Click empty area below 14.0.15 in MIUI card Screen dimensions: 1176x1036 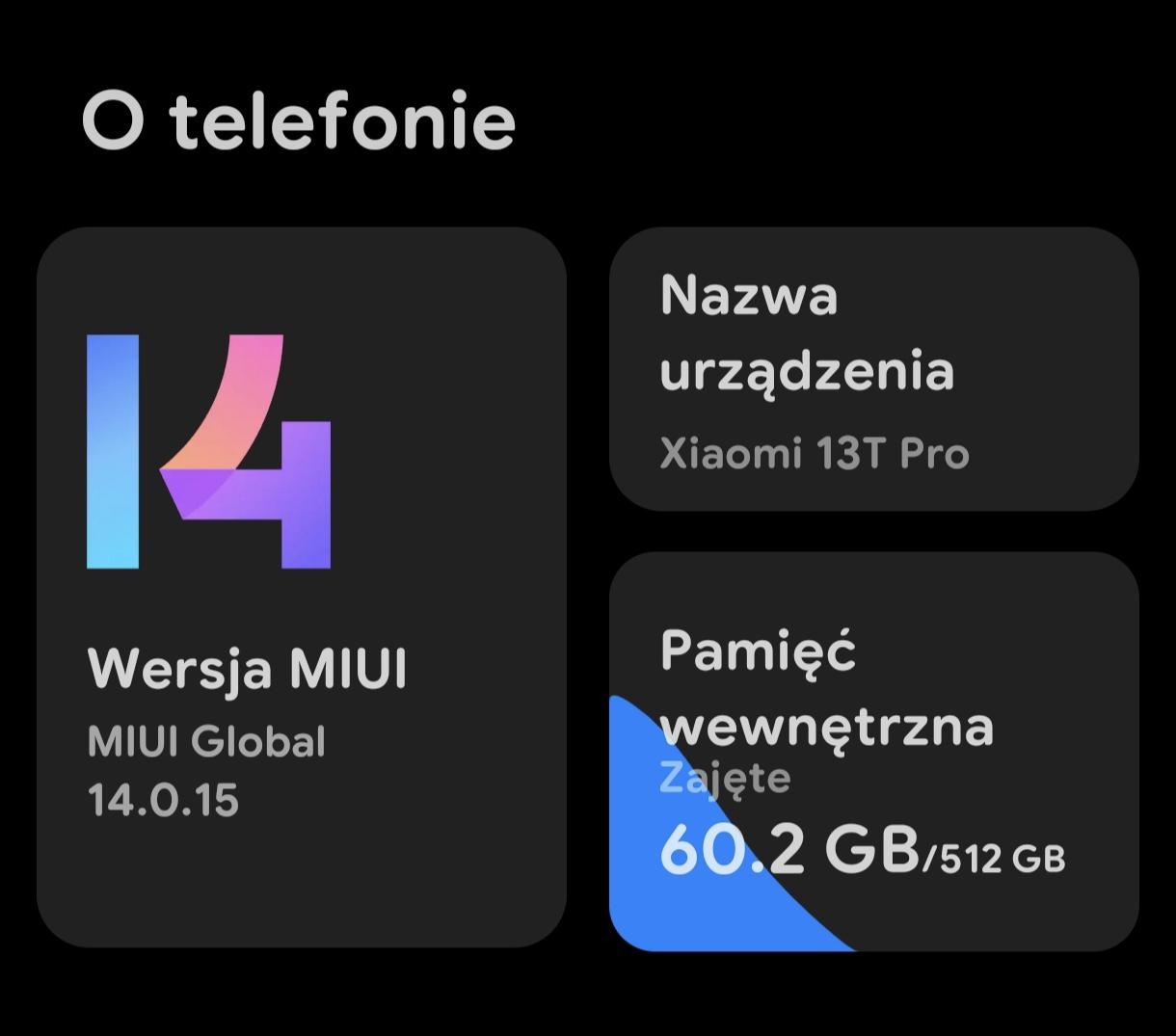299,887
